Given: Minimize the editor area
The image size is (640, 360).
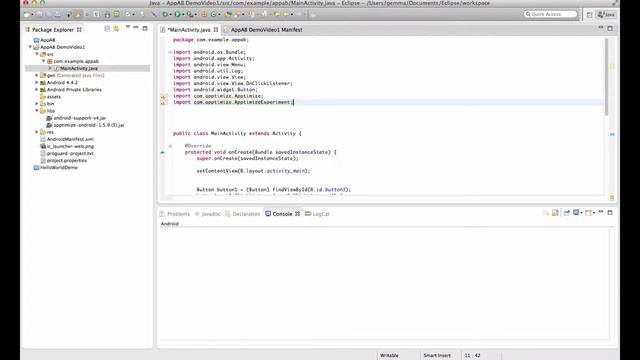Looking at the screenshot, I should 601,28.
